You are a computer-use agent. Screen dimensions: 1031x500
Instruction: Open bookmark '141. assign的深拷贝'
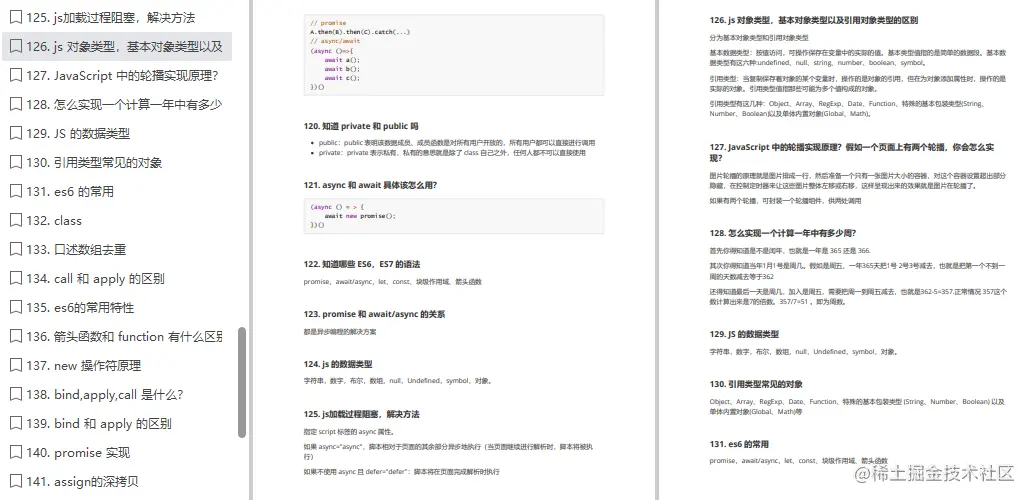[82, 481]
